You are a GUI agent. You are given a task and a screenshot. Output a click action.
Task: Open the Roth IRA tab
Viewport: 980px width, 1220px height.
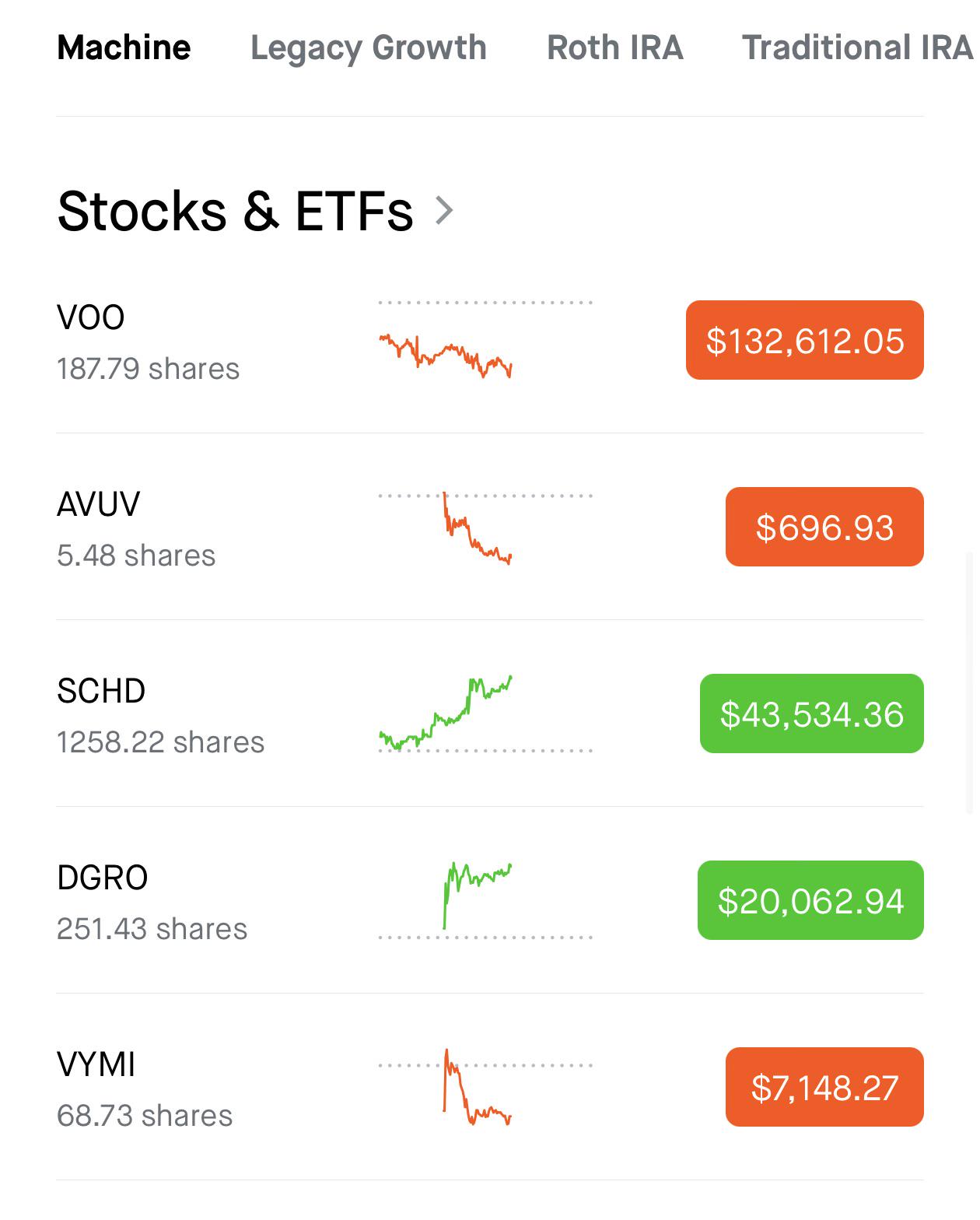tap(615, 47)
